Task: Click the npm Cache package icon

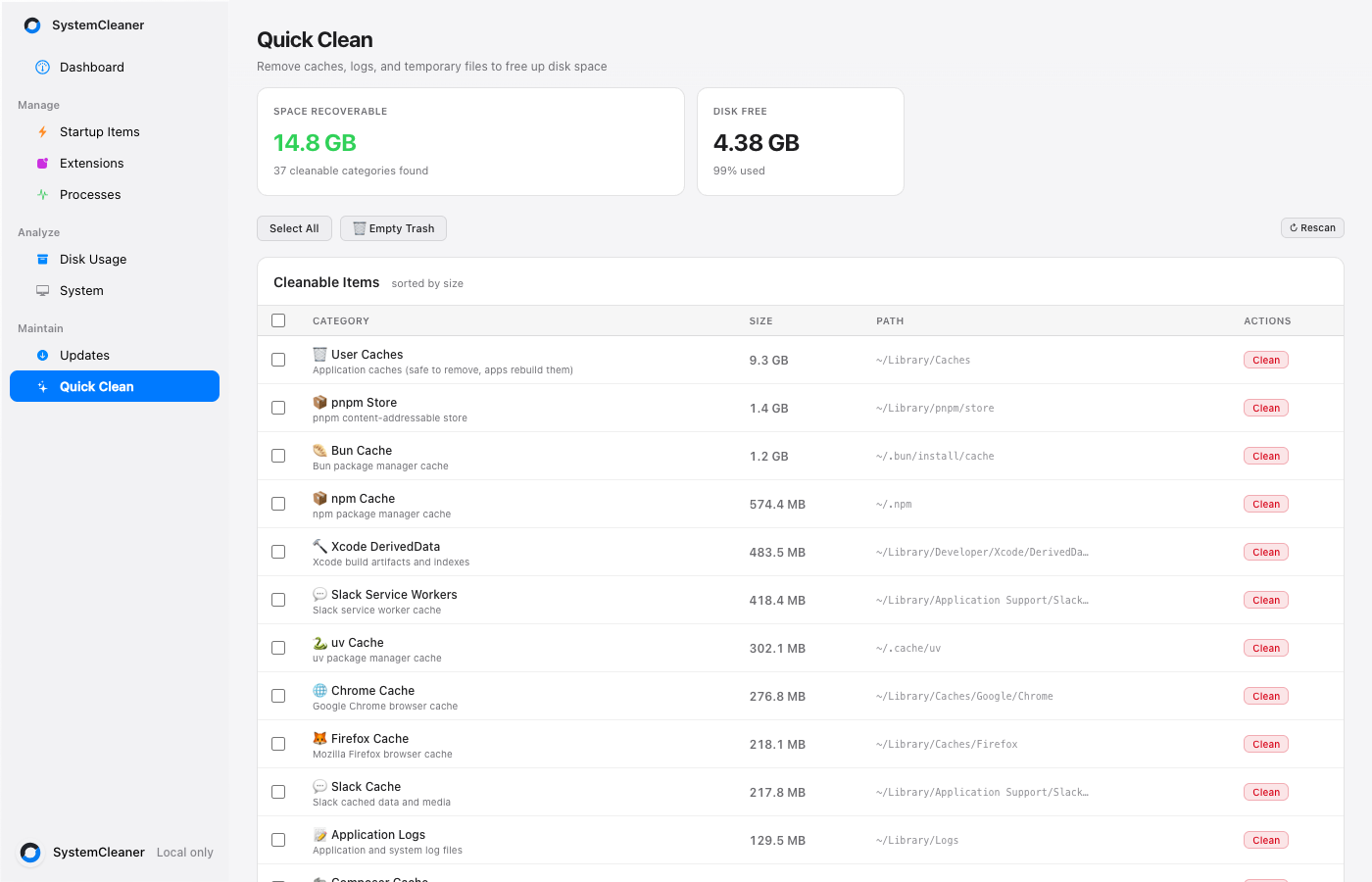Action: click(319, 498)
